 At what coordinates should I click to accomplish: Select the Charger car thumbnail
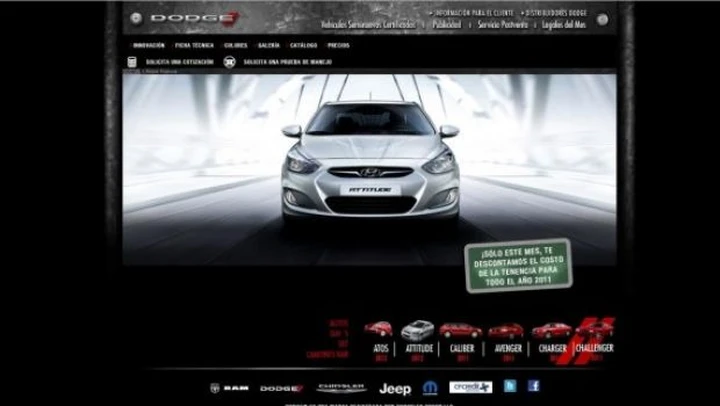[x=551, y=330]
